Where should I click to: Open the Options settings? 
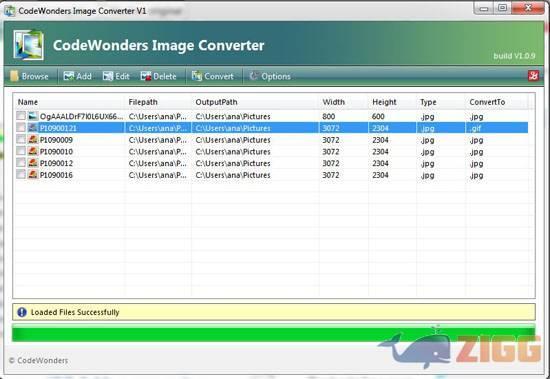coord(270,76)
